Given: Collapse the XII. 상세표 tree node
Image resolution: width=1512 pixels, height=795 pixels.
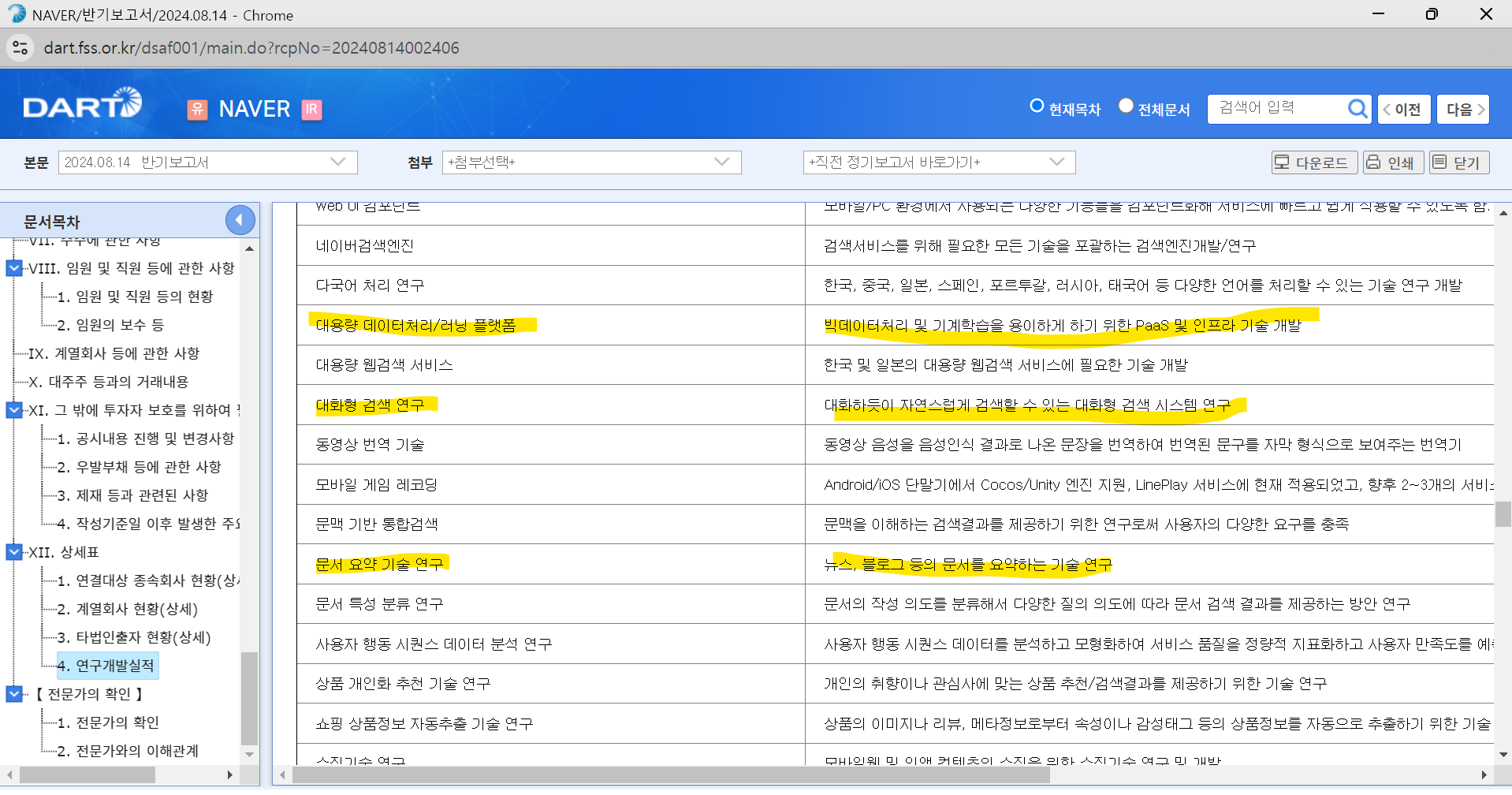Looking at the screenshot, I should (x=14, y=552).
